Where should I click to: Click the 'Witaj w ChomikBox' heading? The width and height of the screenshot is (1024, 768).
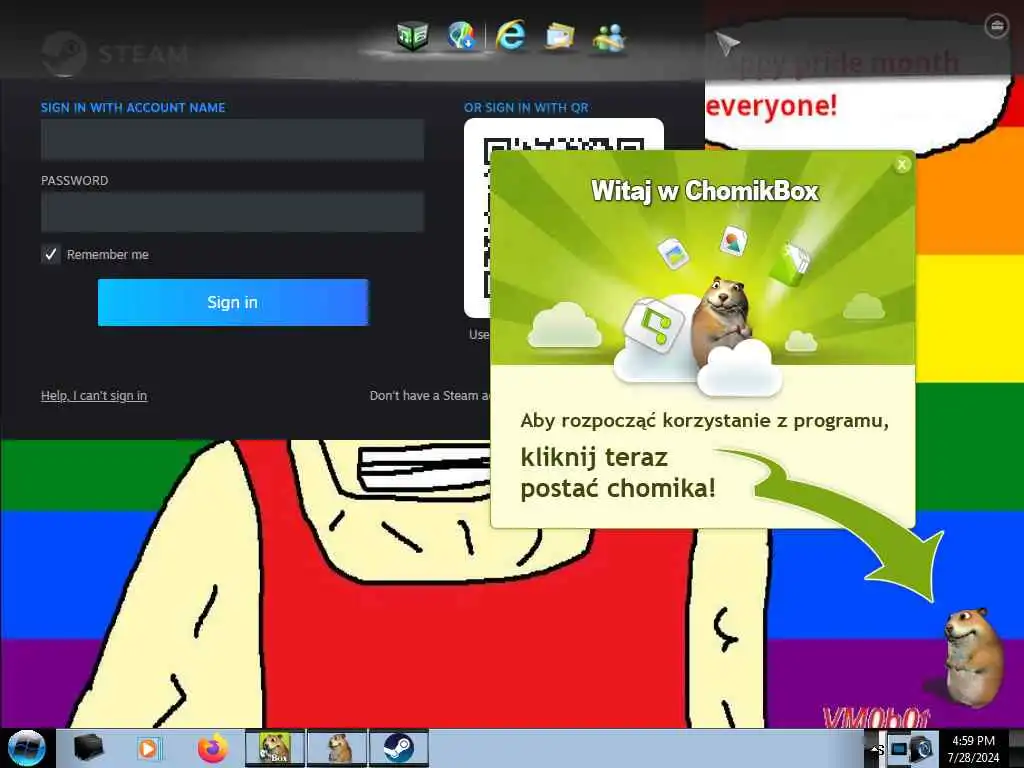tap(705, 191)
